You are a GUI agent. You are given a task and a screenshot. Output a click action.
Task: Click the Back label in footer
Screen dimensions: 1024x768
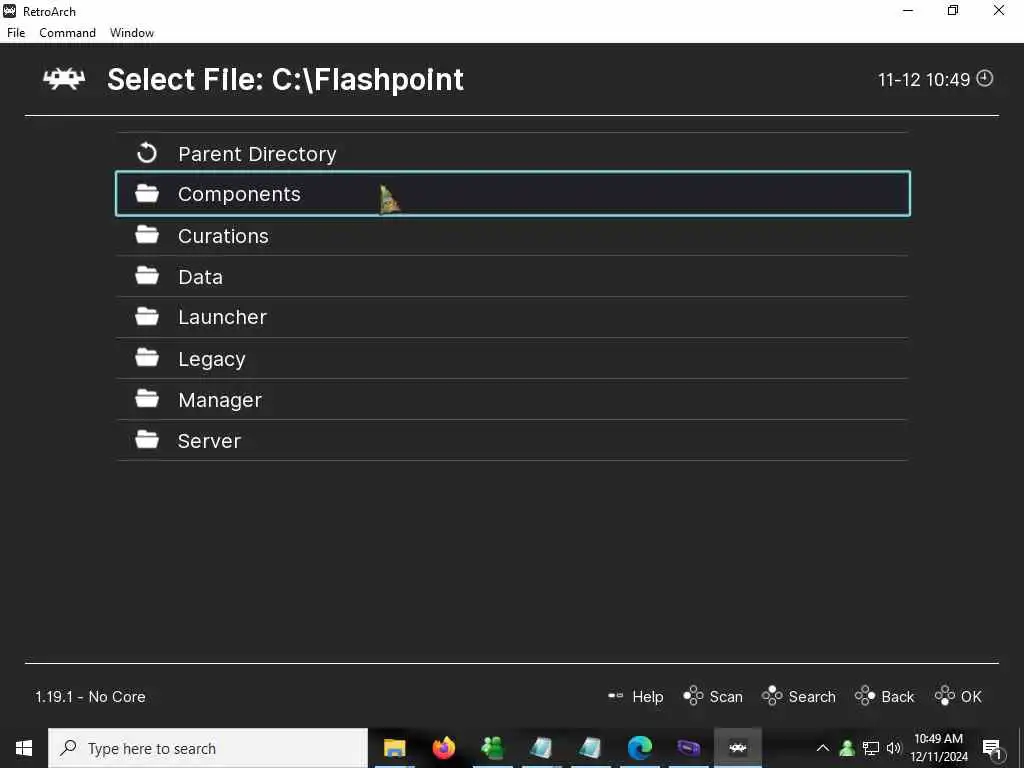[897, 697]
